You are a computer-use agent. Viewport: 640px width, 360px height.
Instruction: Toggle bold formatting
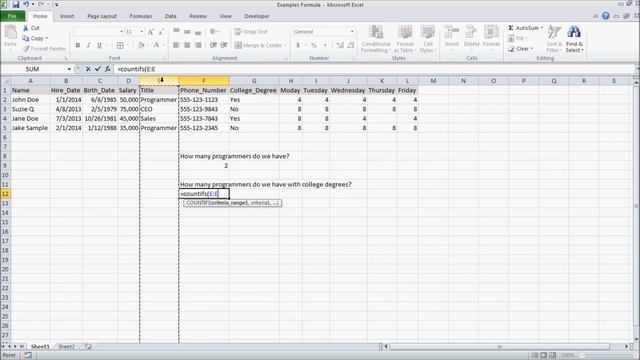(x=78, y=45)
